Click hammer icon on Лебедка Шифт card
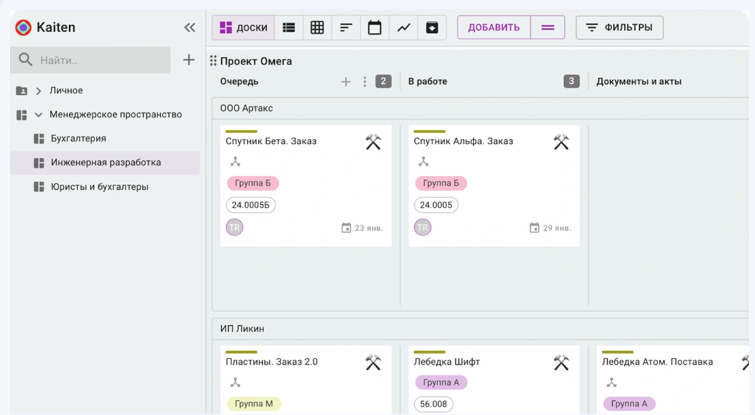Viewport: 755px width, 415px height. click(561, 363)
